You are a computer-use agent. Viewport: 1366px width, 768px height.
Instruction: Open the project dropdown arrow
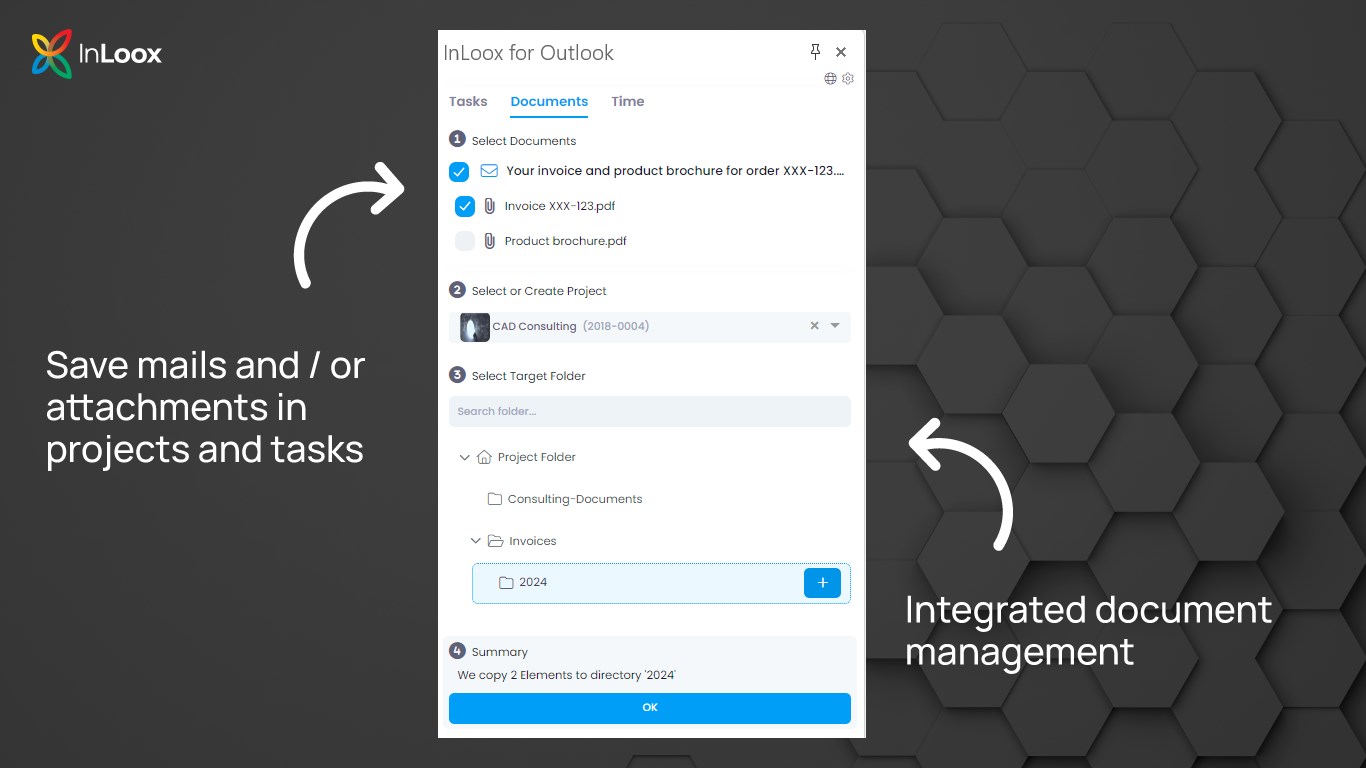[x=835, y=326]
